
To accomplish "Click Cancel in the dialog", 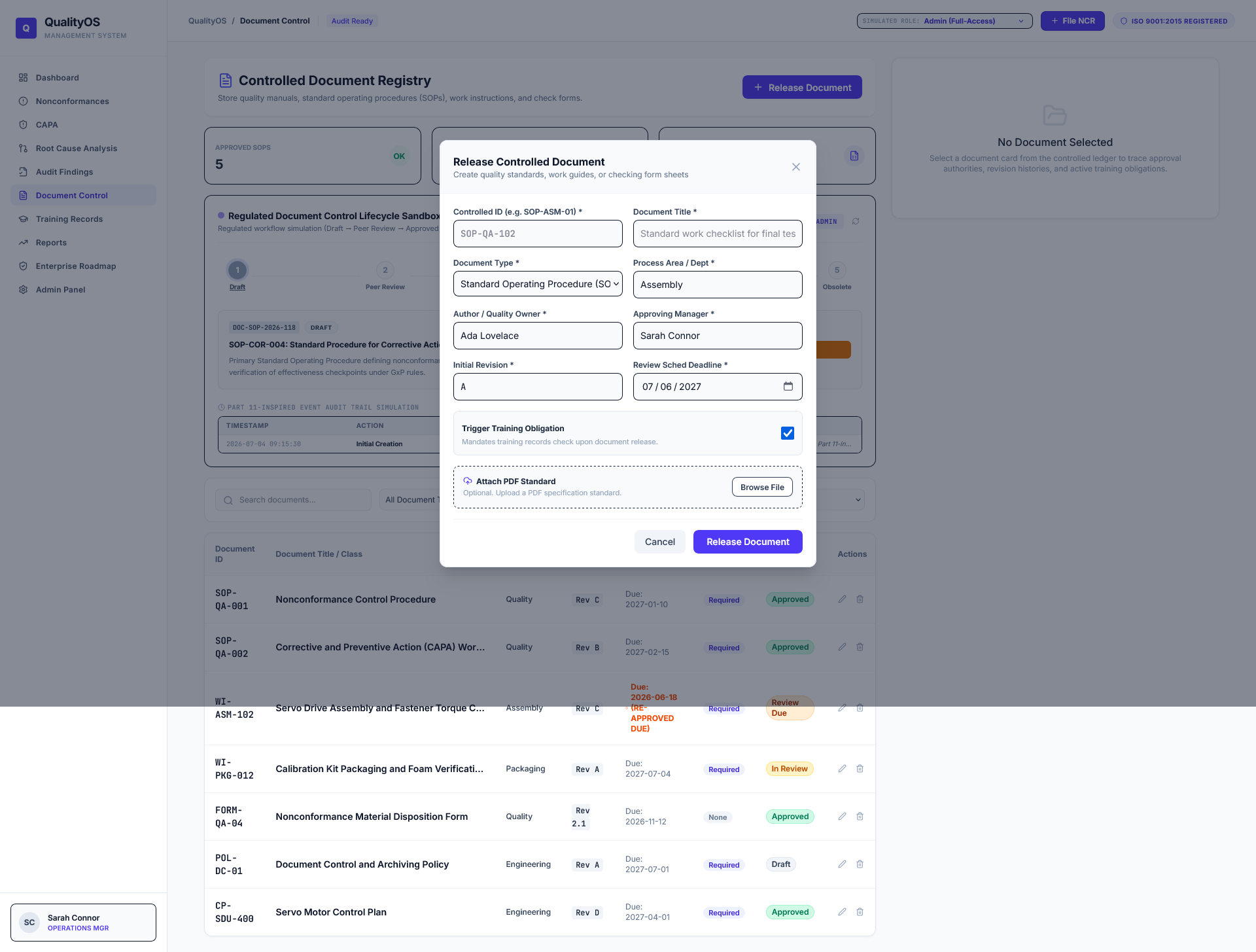I will (660, 542).
